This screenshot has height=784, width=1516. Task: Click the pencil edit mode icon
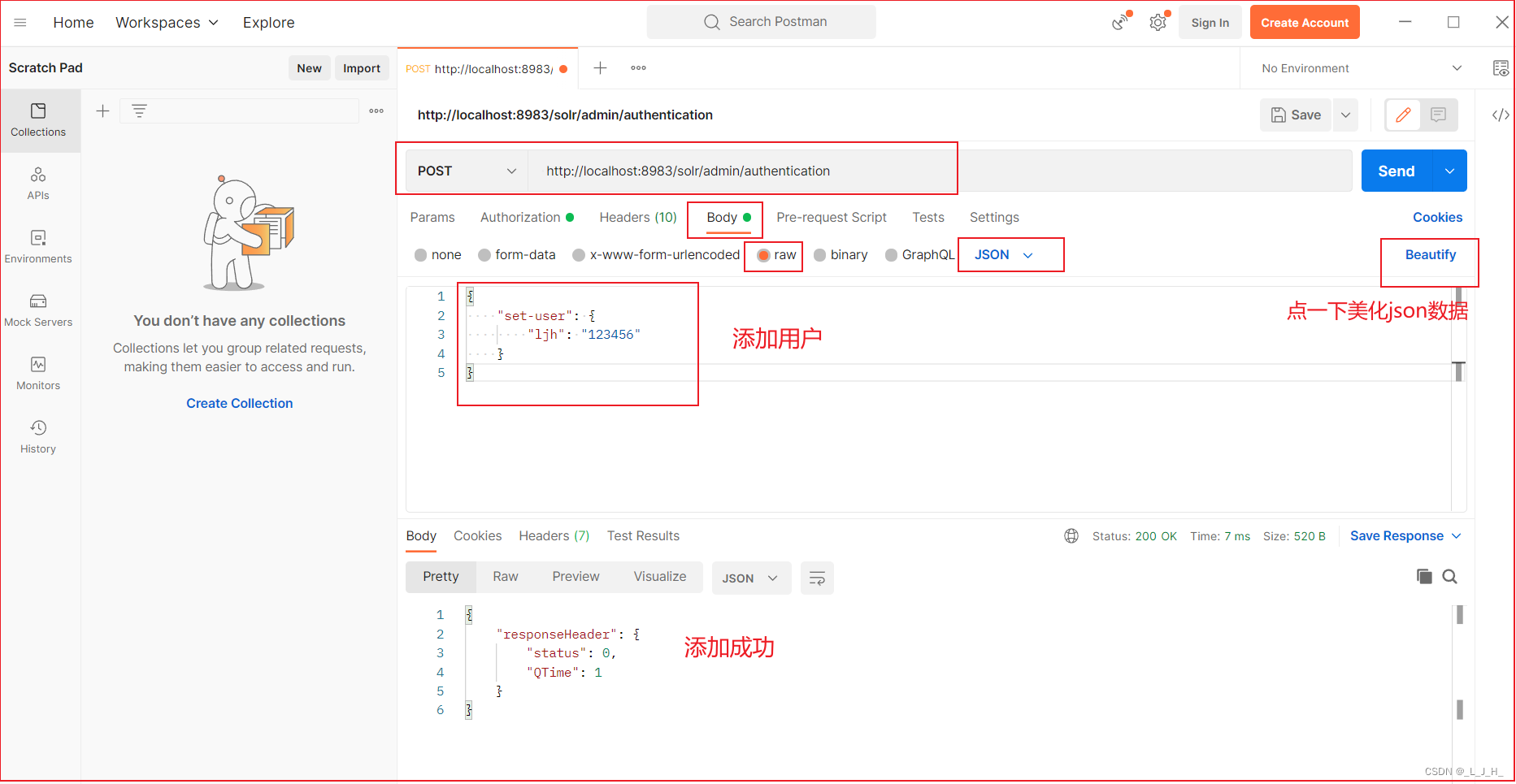click(1403, 115)
